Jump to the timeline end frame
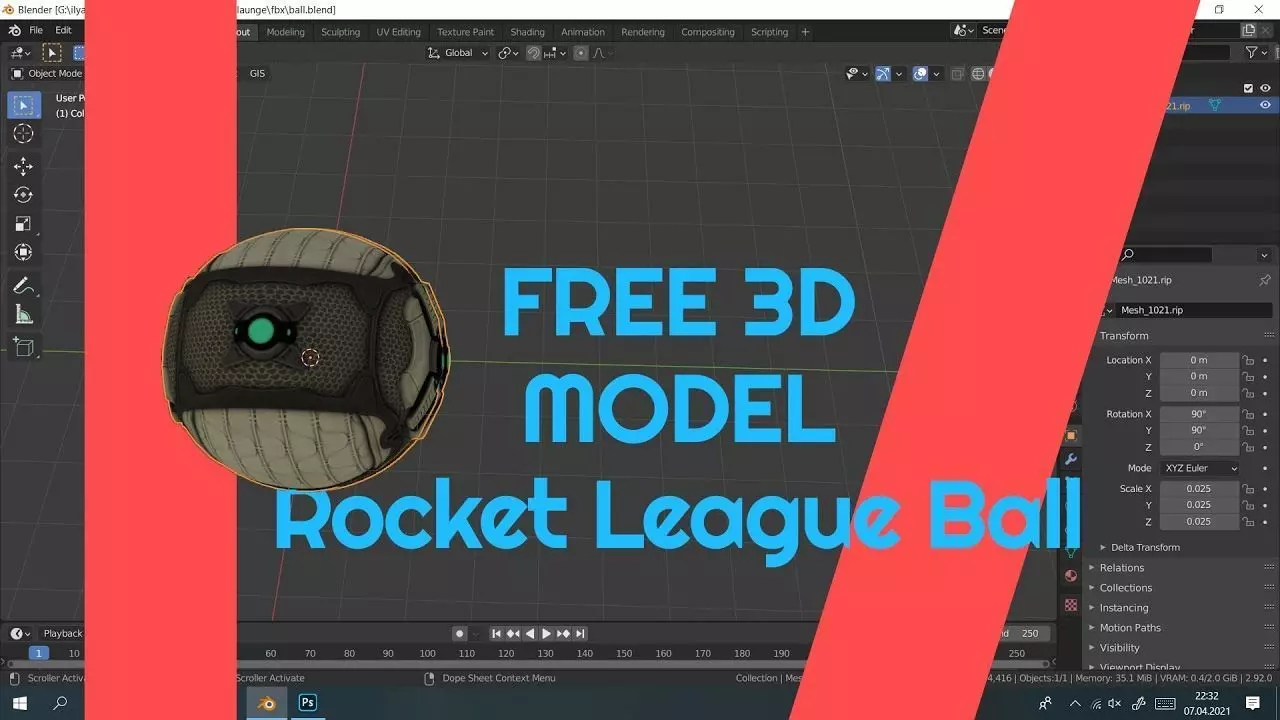 click(580, 633)
